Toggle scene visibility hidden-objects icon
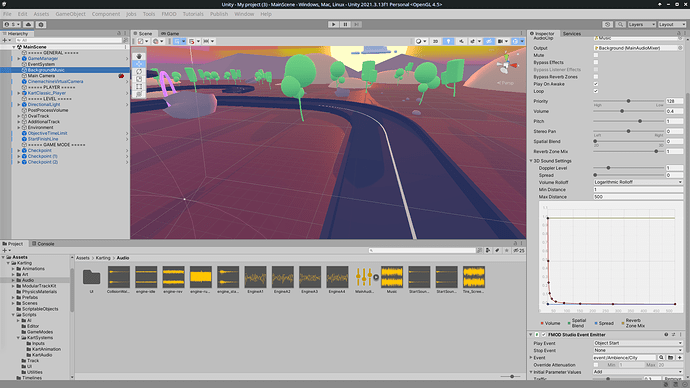690x388 pixels. click(x=489, y=41)
